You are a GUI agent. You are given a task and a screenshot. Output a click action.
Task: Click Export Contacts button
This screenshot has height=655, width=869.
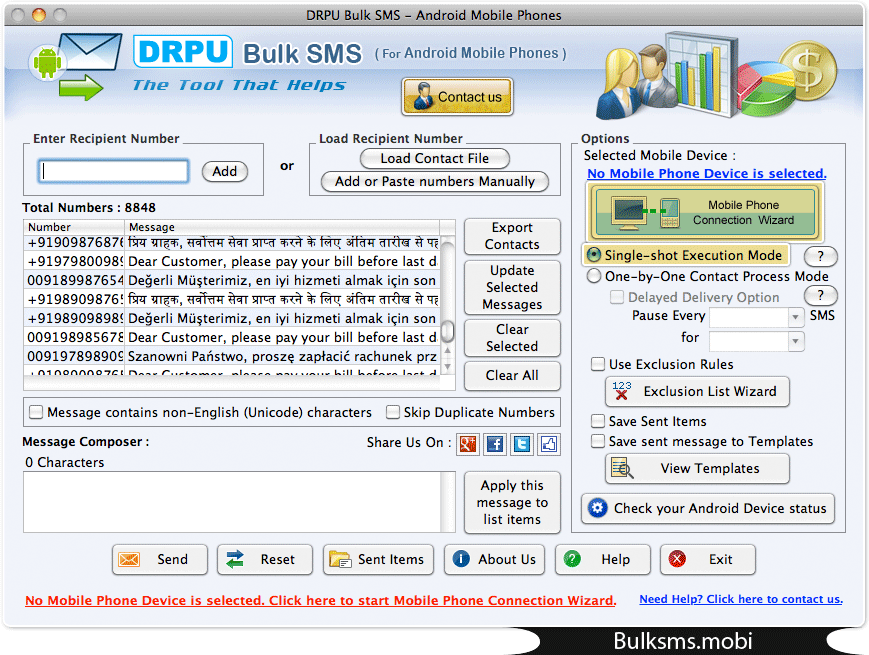(512, 236)
